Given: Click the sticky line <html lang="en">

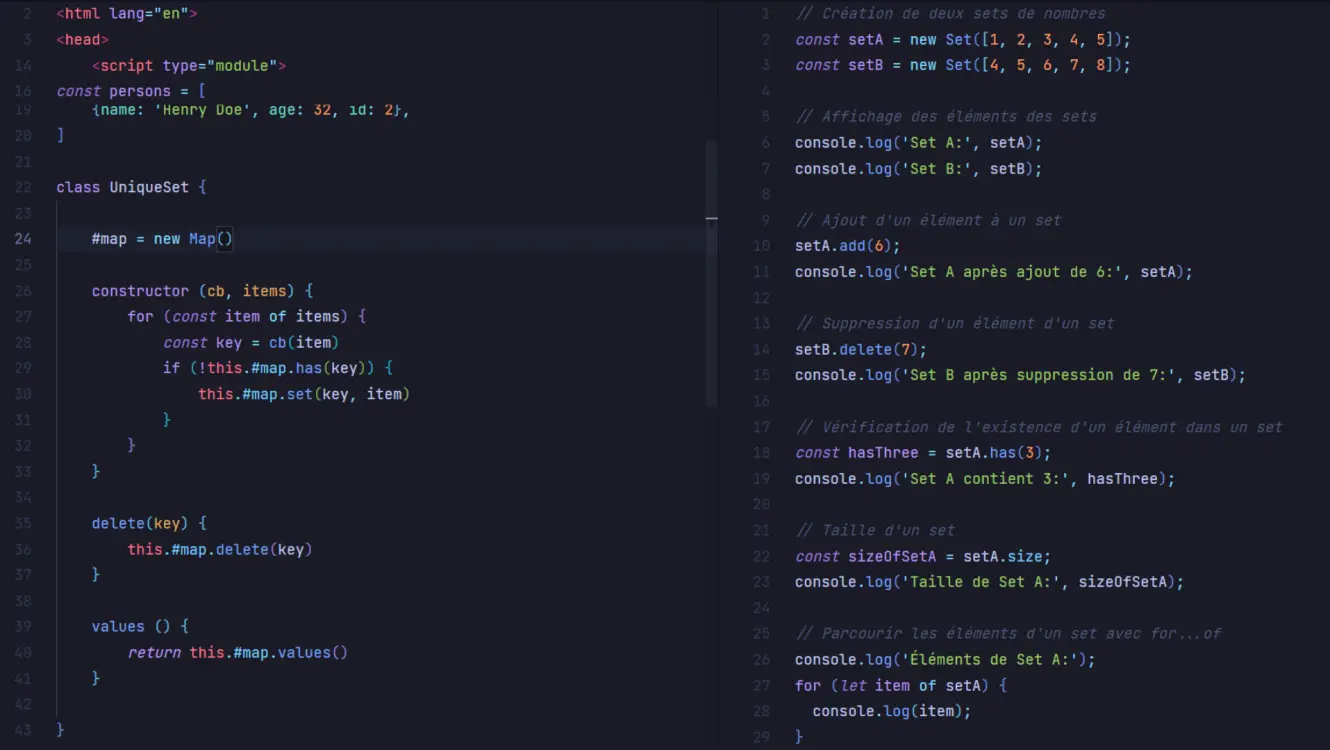Looking at the screenshot, I should point(127,14).
